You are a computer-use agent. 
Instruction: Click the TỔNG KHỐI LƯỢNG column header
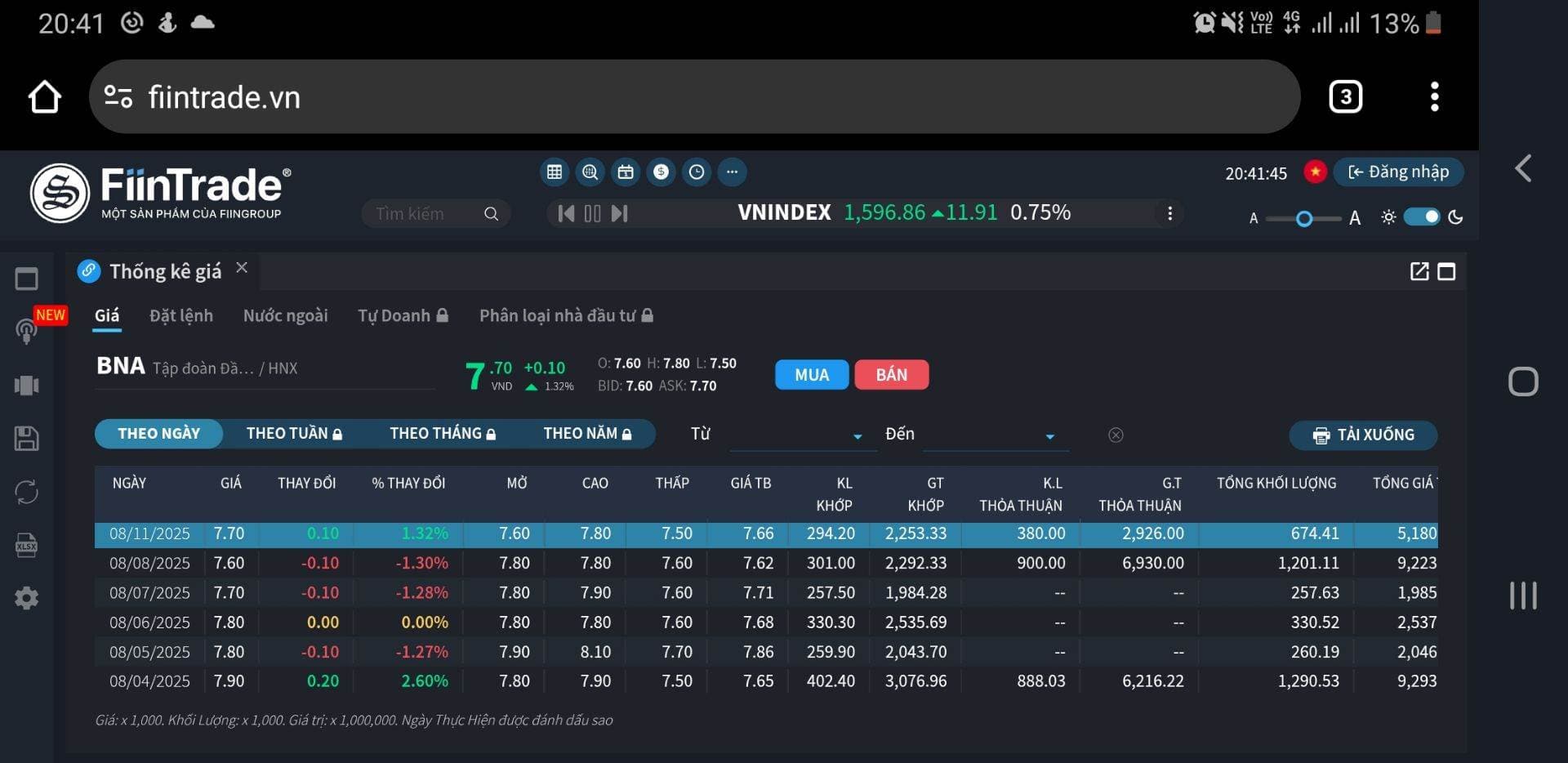[x=1276, y=484]
